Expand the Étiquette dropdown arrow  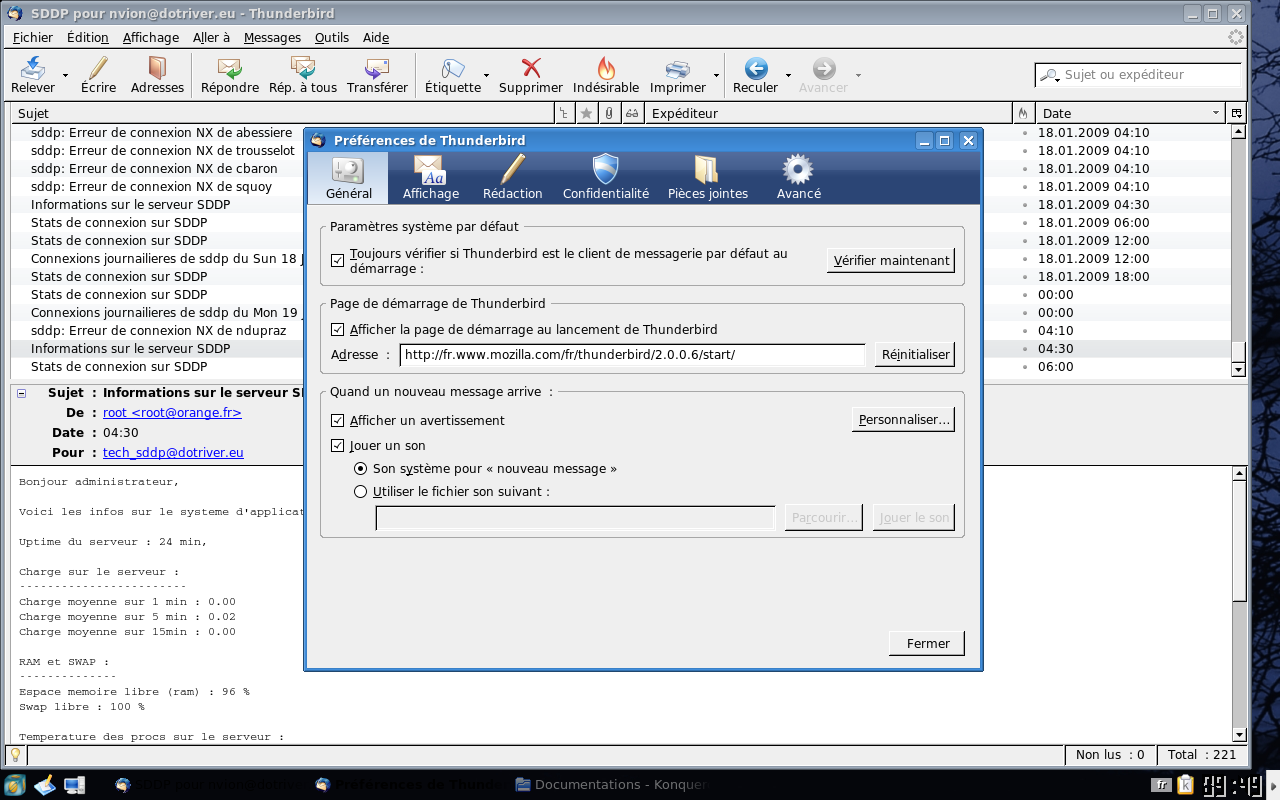487,76
